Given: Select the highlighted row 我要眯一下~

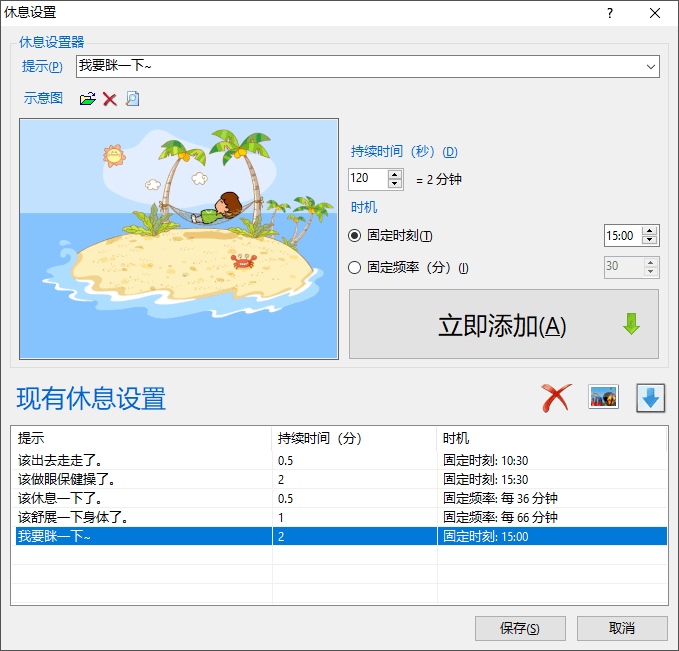Looking at the screenshot, I should click(x=341, y=536).
